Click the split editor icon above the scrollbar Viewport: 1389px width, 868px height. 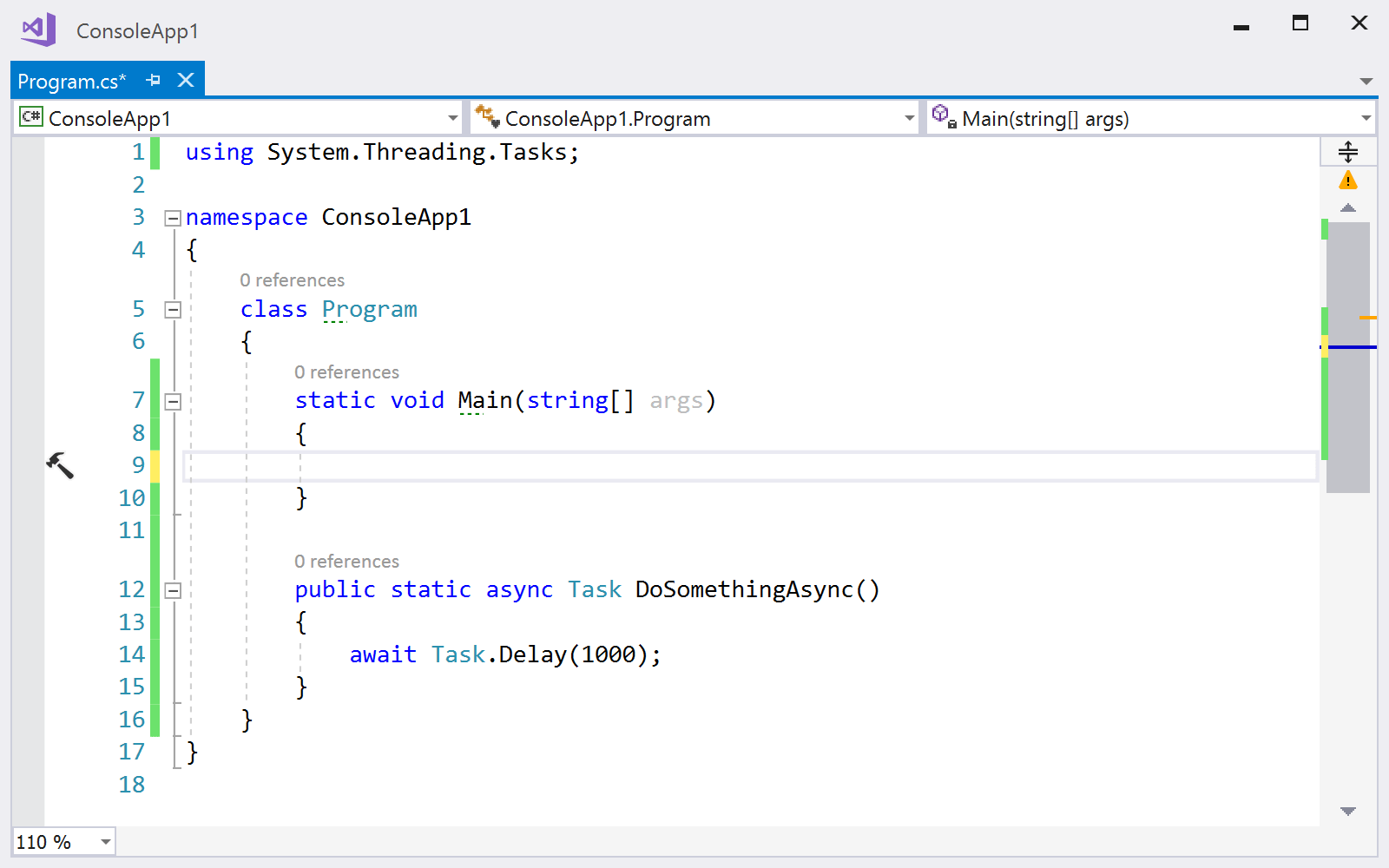coord(1347,150)
